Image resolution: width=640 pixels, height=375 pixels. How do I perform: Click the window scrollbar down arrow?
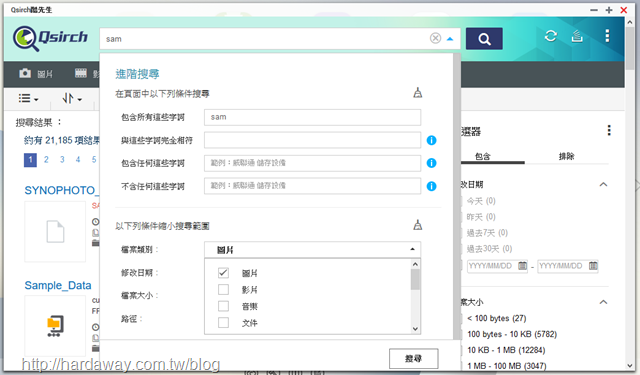630,366
